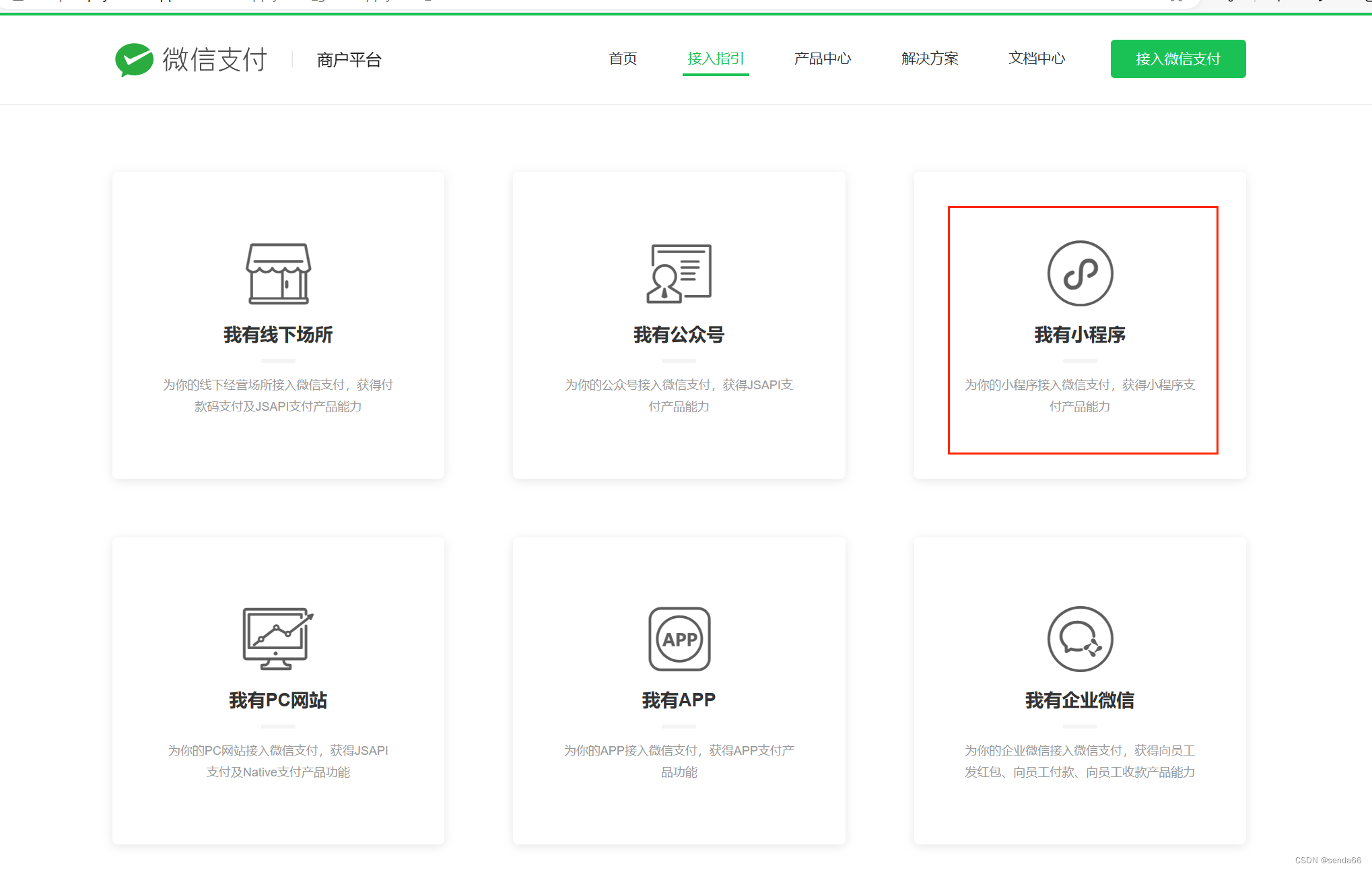Screen dimensions: 1372x870
Task: Click the mini program link icon
Action: 1080,273
